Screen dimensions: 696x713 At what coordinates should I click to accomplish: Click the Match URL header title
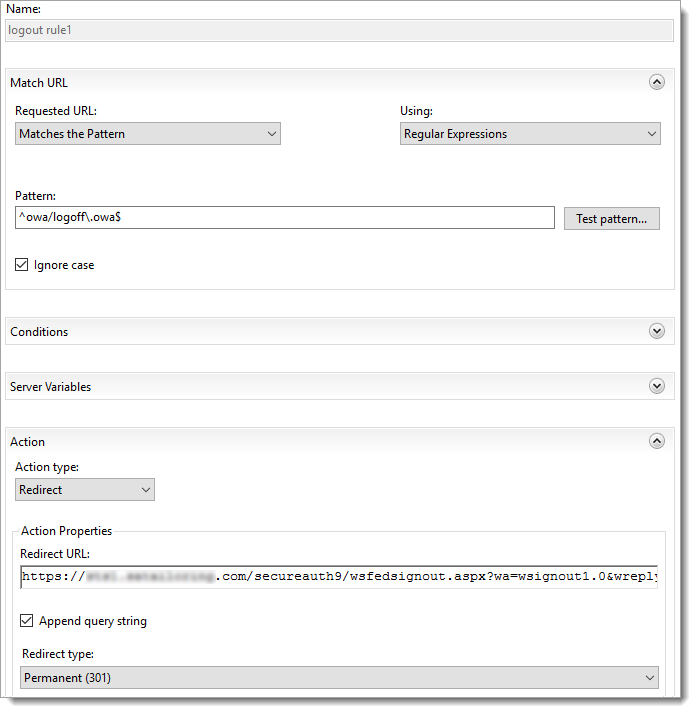[x=39, y=83]
